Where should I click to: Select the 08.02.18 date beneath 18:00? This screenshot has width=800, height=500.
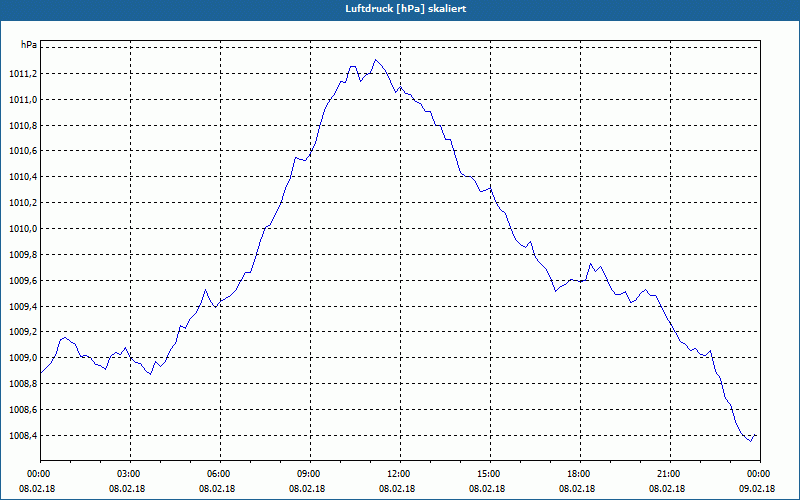click(x=577, y=489)
